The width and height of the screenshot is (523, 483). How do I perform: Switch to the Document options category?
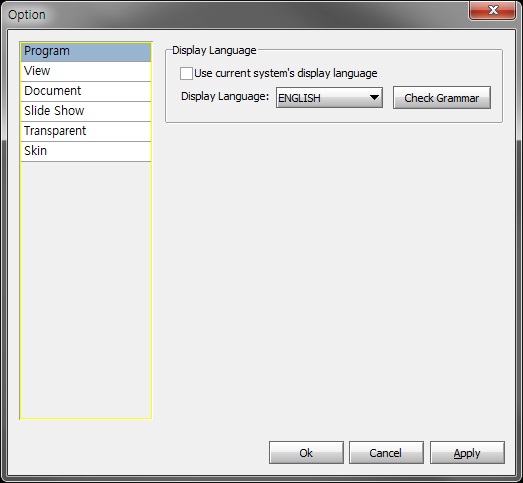click(x=86, y=91)
